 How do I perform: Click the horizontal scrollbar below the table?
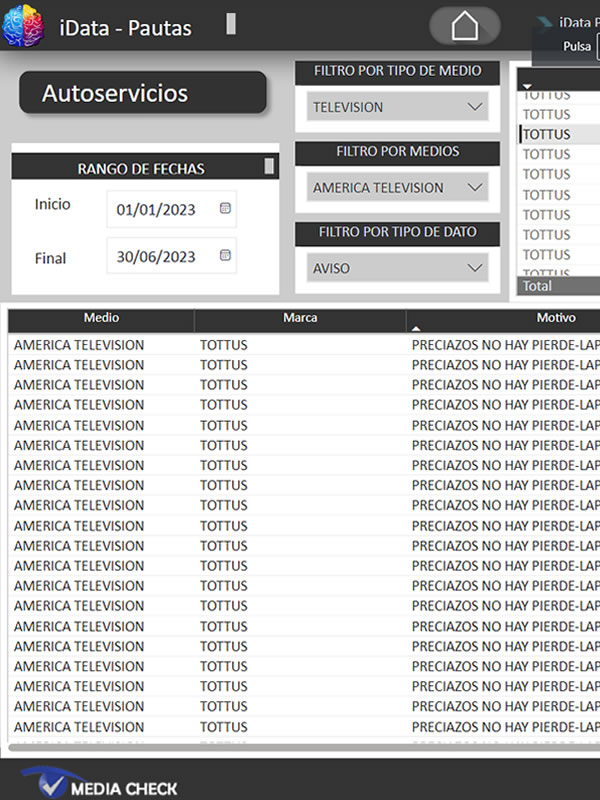click(304, 747)
